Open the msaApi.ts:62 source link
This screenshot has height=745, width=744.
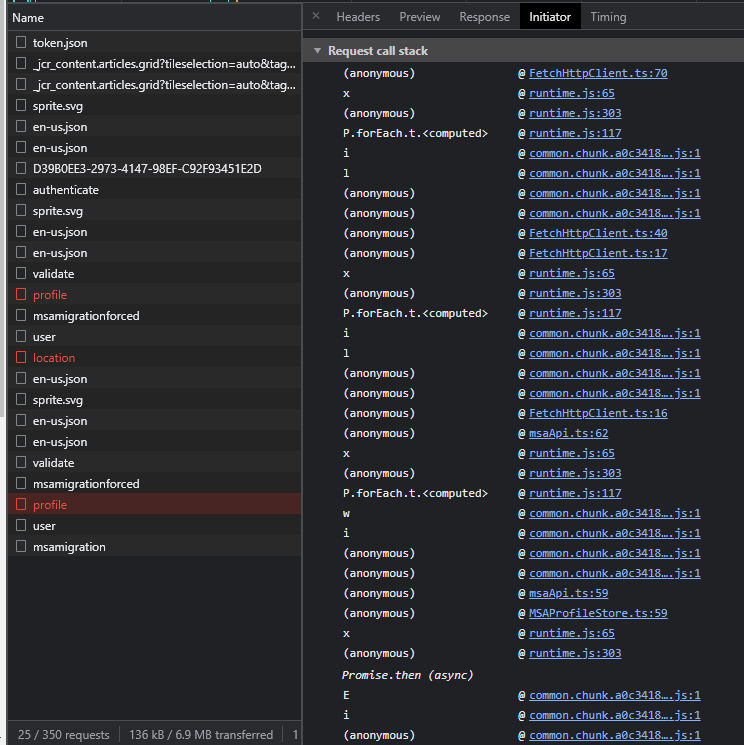coord(568,433)
